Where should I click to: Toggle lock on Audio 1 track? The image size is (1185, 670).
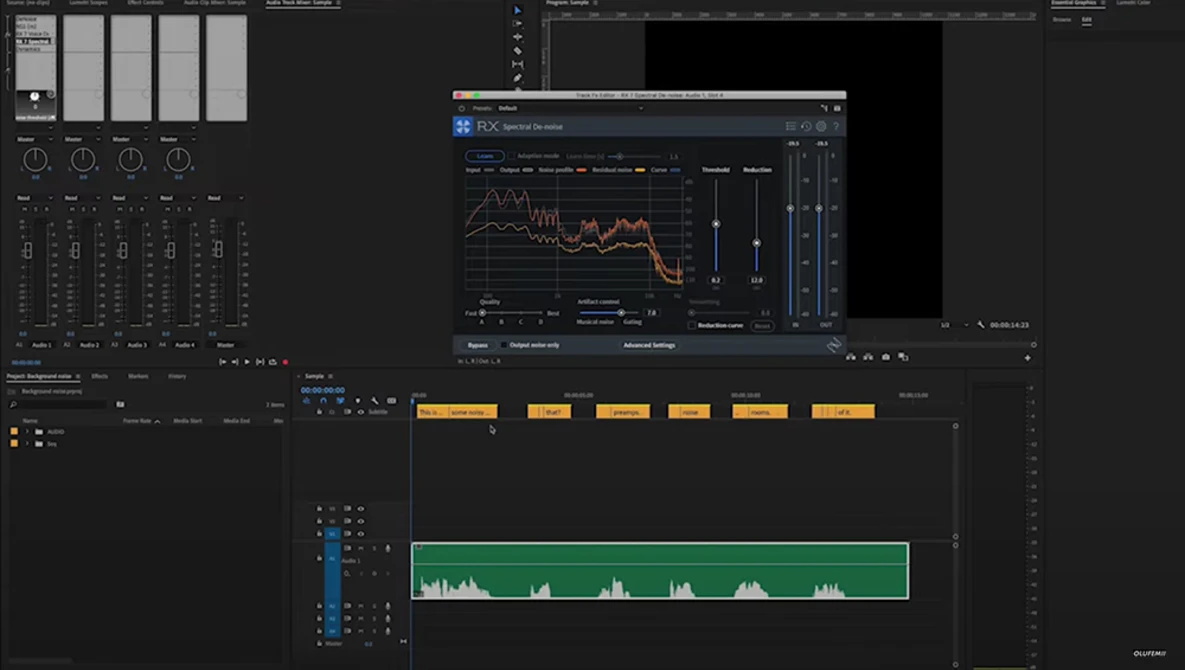click(x=319, y=558)
